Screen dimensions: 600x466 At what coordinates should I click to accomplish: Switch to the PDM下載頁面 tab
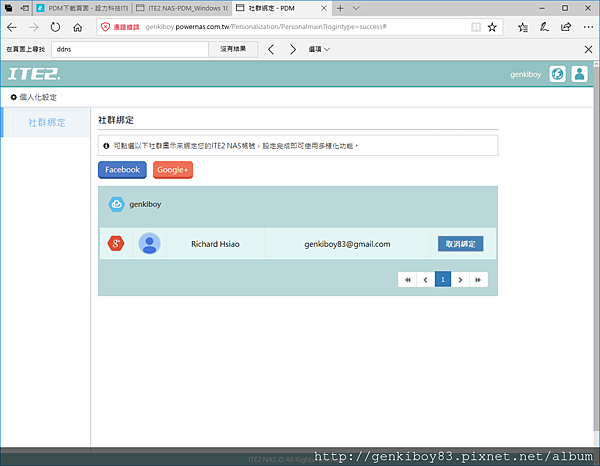[82, 8]
